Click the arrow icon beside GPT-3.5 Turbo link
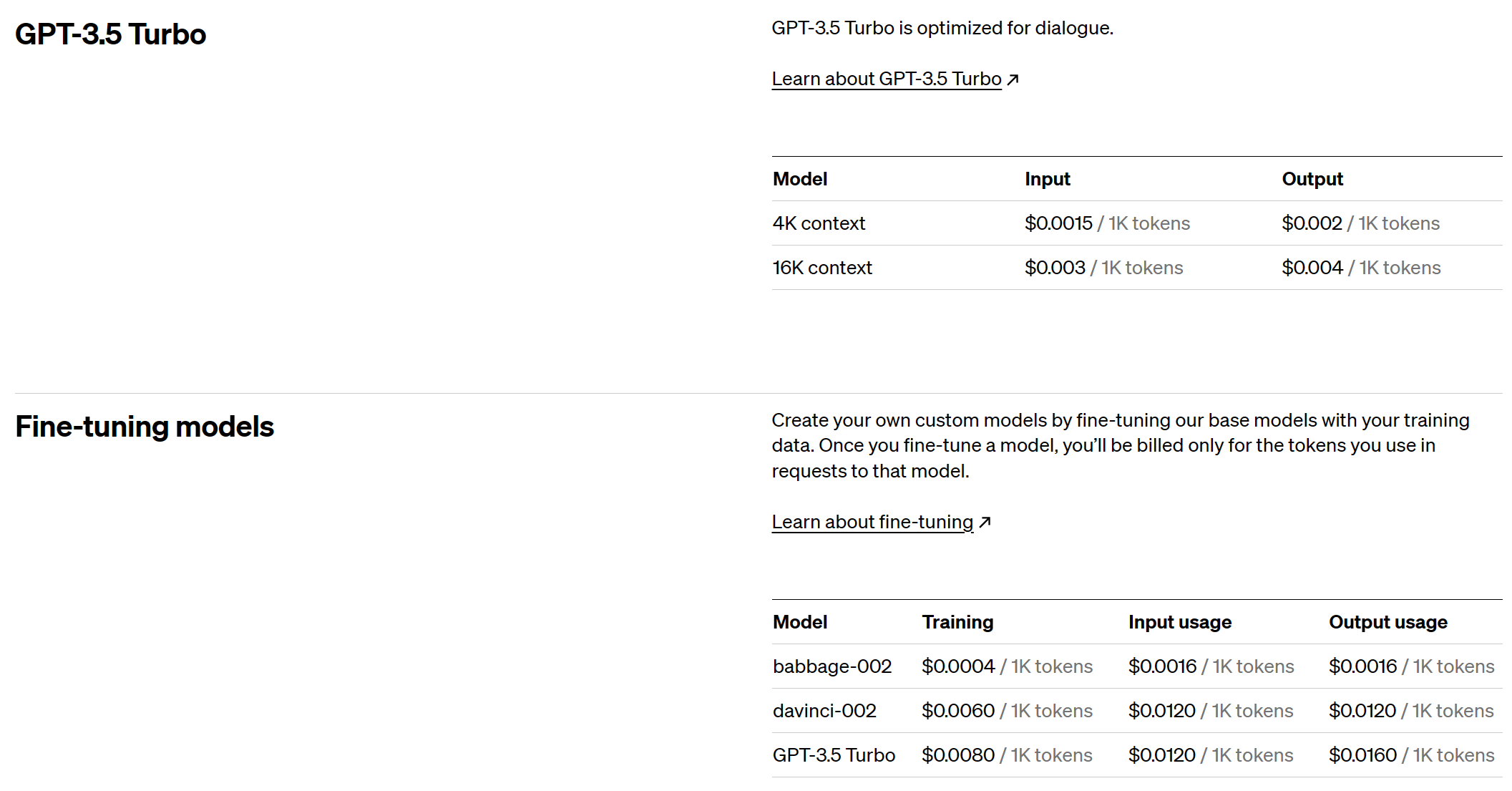1512x791 pixels. point(1013,79)
